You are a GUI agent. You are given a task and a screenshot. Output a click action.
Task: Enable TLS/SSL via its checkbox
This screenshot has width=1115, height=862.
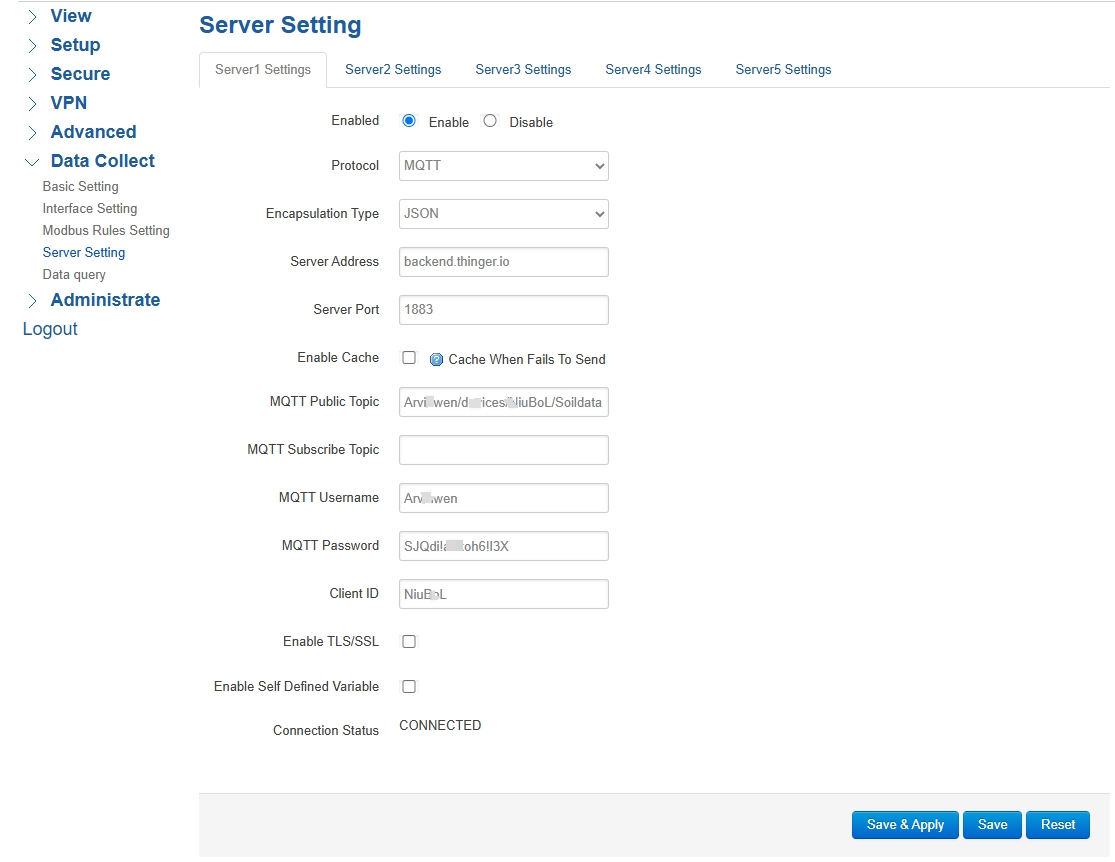coord(409,641)
